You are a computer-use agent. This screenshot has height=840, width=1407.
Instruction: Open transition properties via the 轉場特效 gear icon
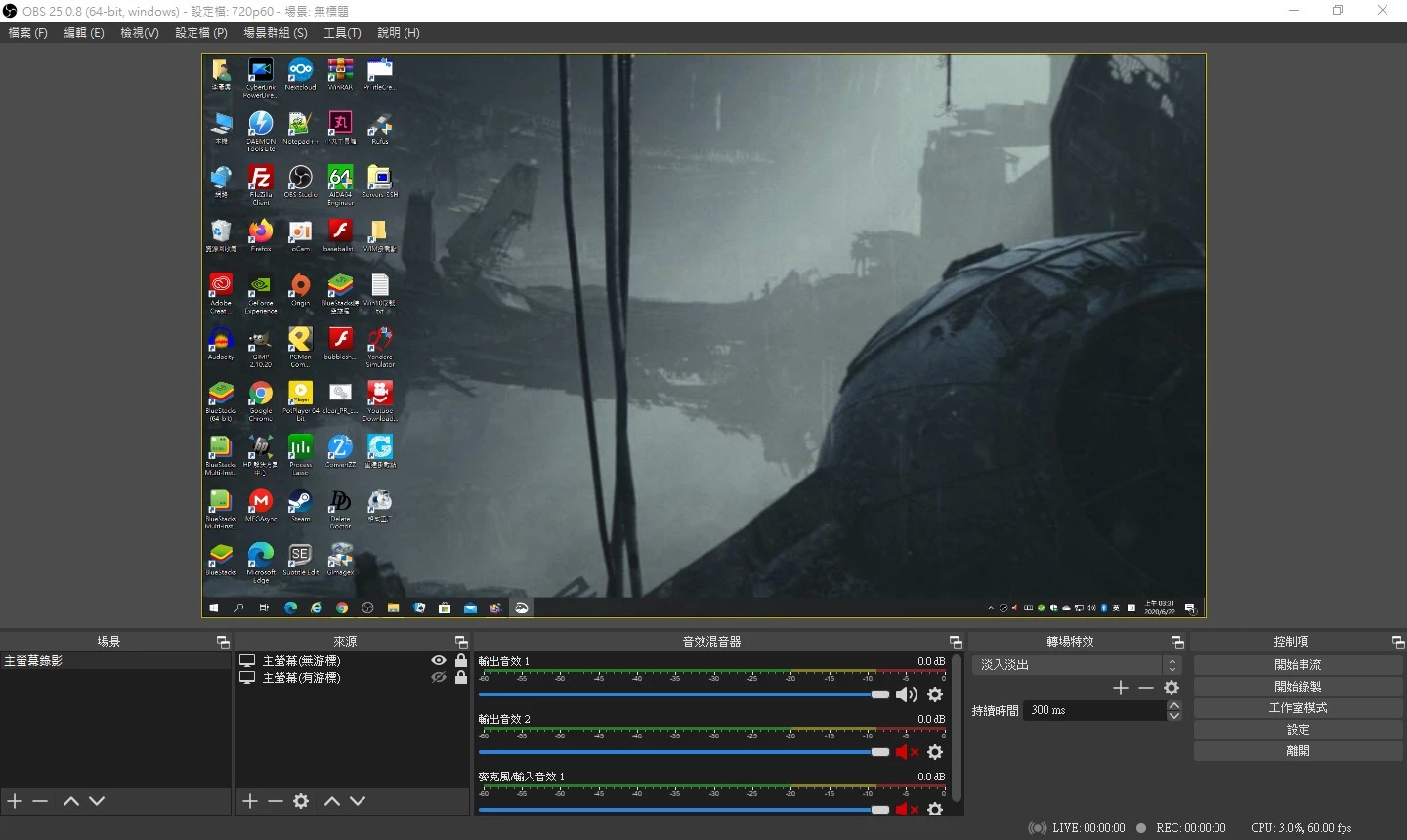coord(1172,688)
